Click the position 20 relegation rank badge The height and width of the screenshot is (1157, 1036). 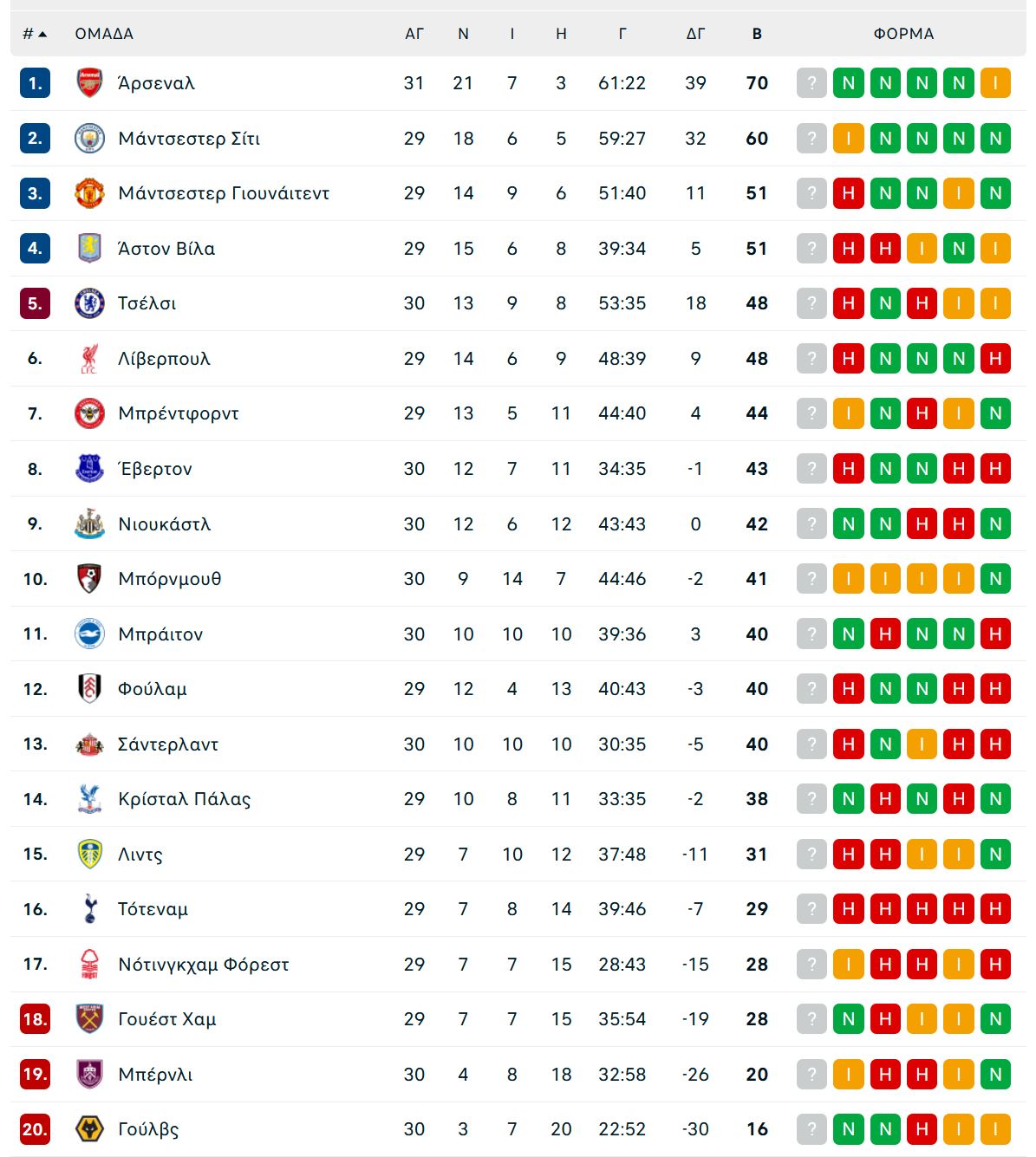(x=35, y=1129)
